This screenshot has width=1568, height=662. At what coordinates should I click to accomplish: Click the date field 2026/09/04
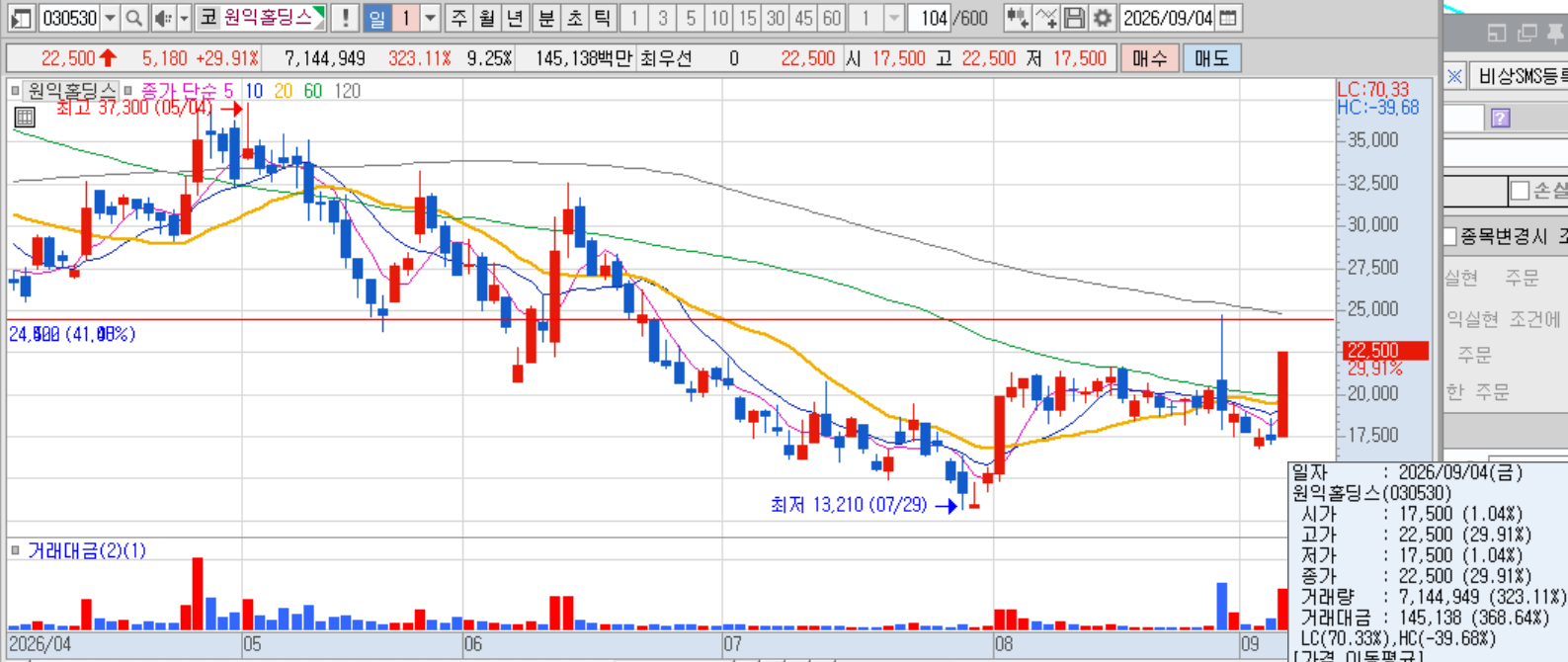(1168, 18)
